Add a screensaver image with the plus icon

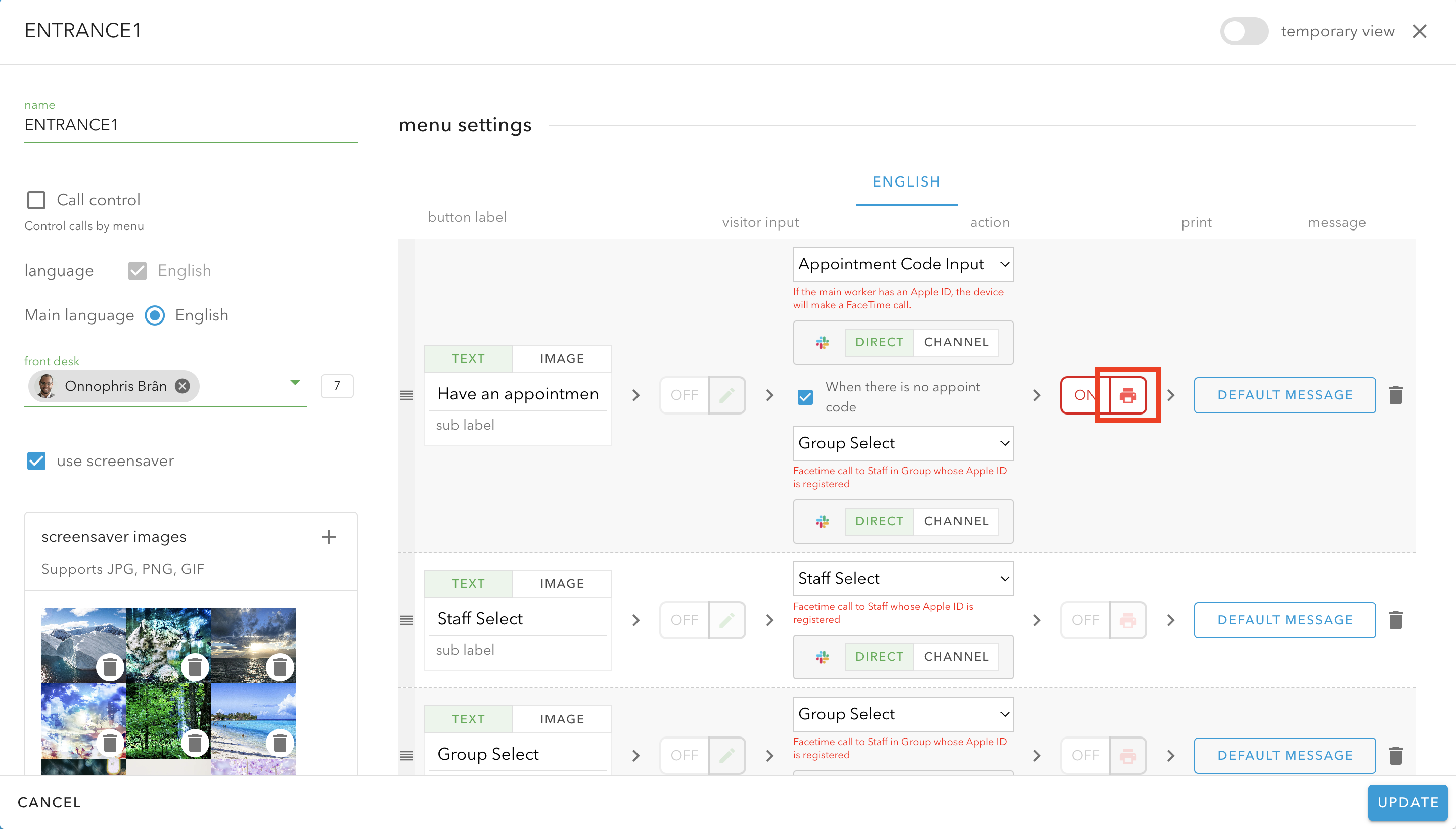pyautogui.click(x=329, y=536)
